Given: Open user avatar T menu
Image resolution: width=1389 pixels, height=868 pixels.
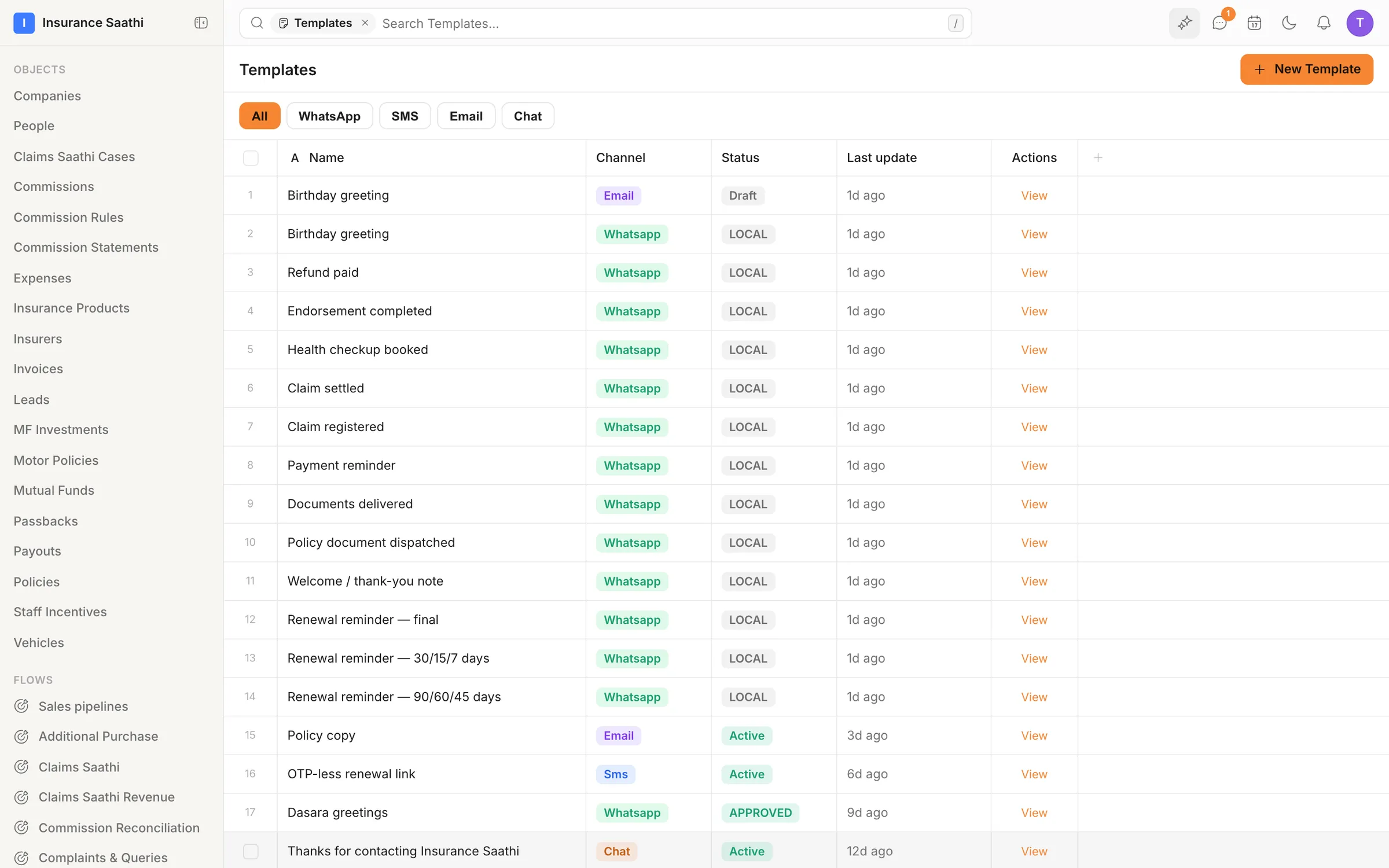Looking at the screenshot, I should 1359,23.
